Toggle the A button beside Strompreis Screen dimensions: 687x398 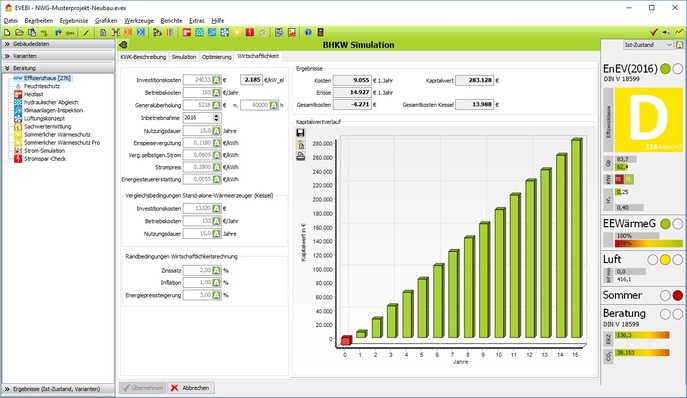point(216,167)
